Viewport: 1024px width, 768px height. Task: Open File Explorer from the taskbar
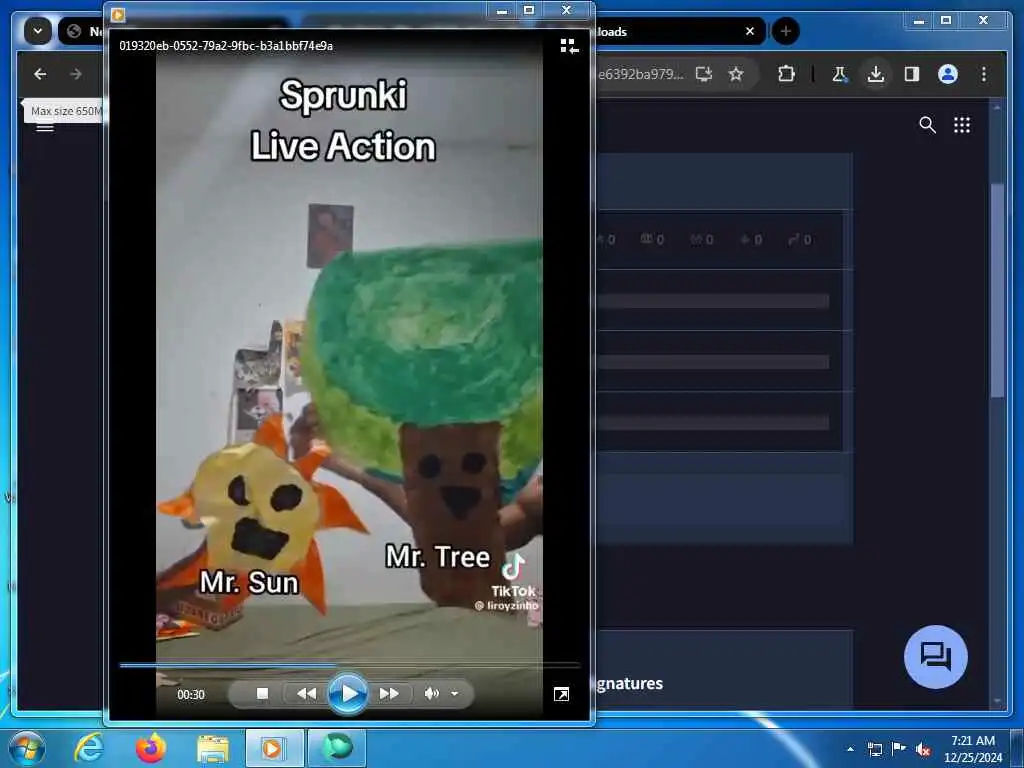click(213, 748)
